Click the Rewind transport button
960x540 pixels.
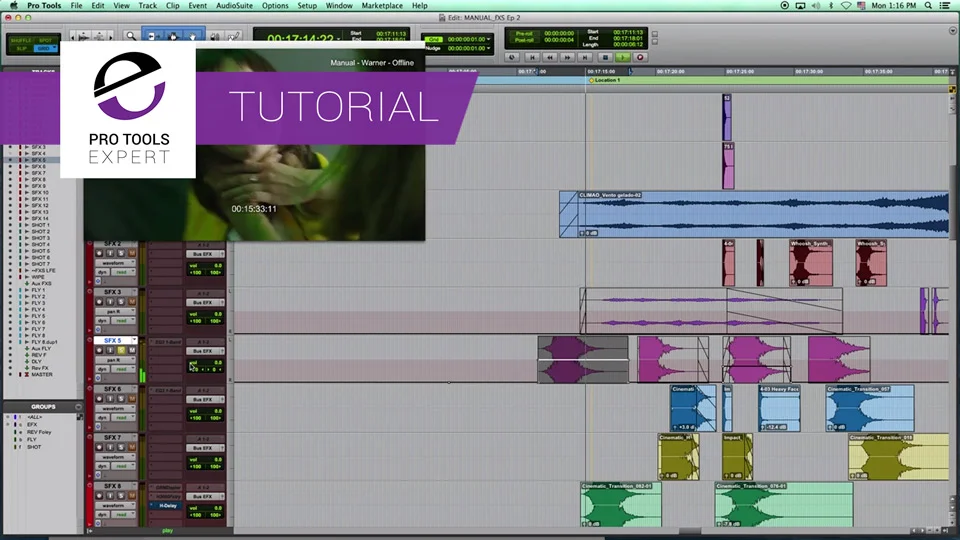550,57
